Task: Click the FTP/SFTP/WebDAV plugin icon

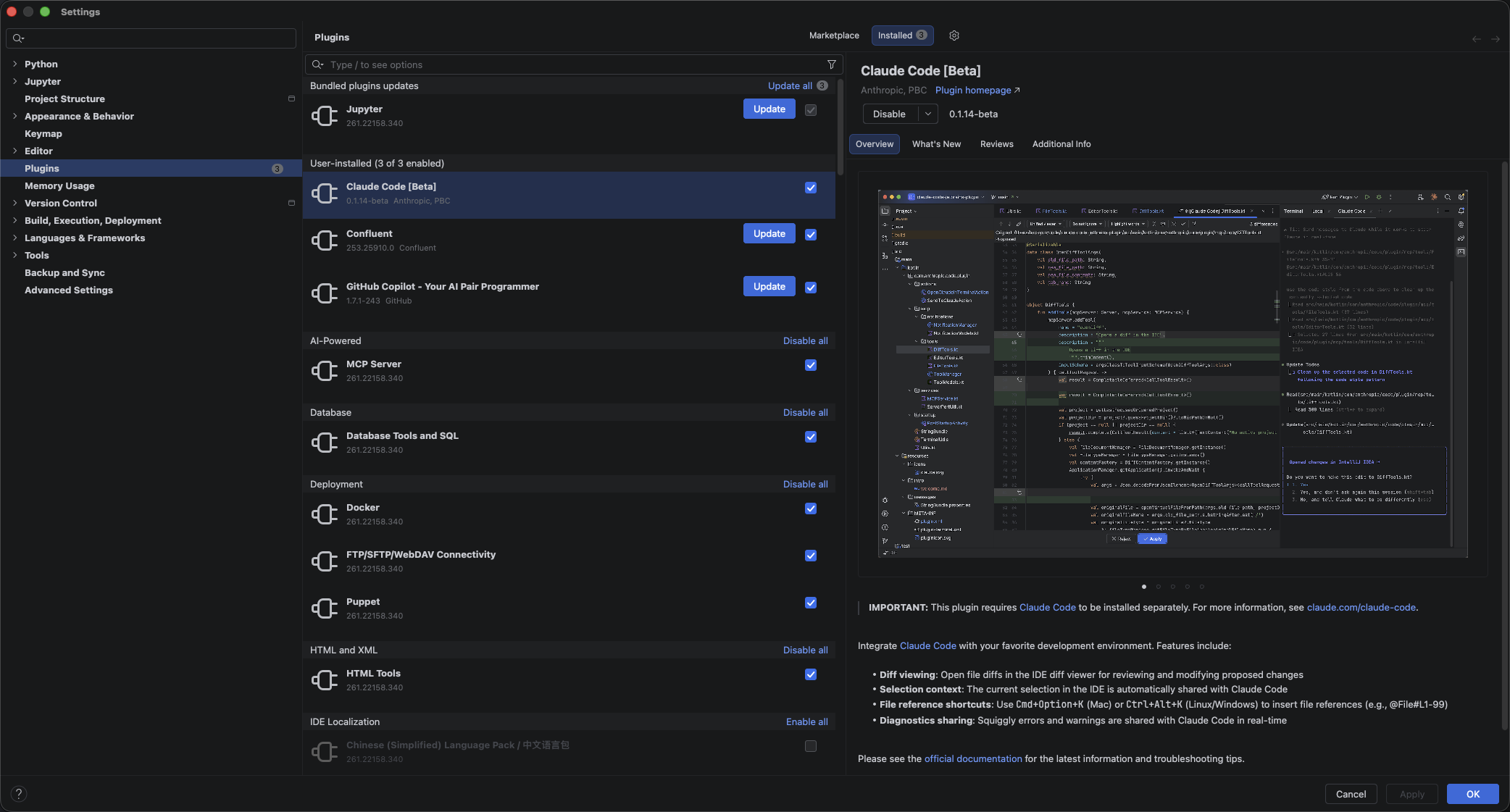Action: [325, 561]
